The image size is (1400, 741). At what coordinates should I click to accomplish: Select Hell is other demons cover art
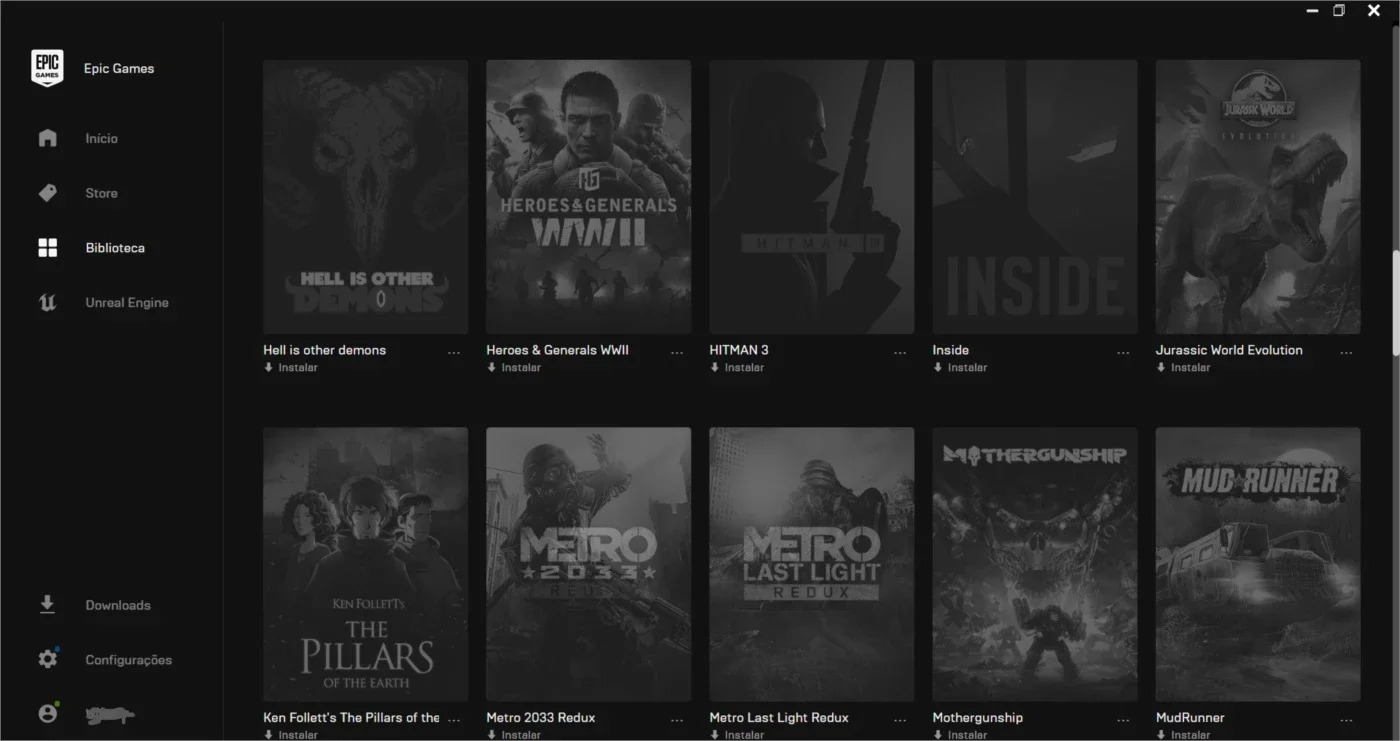pos(365,197)
